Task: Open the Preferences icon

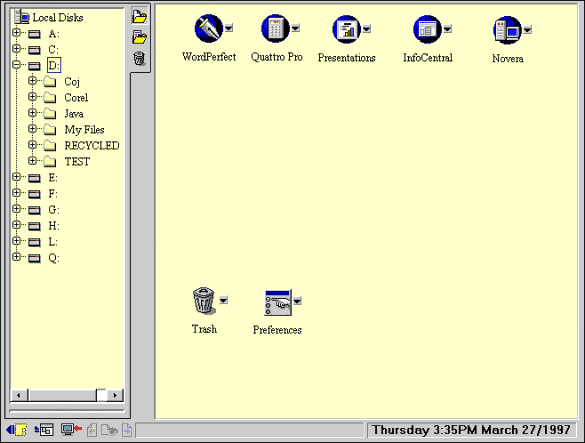Action: [x=278, y=302]
